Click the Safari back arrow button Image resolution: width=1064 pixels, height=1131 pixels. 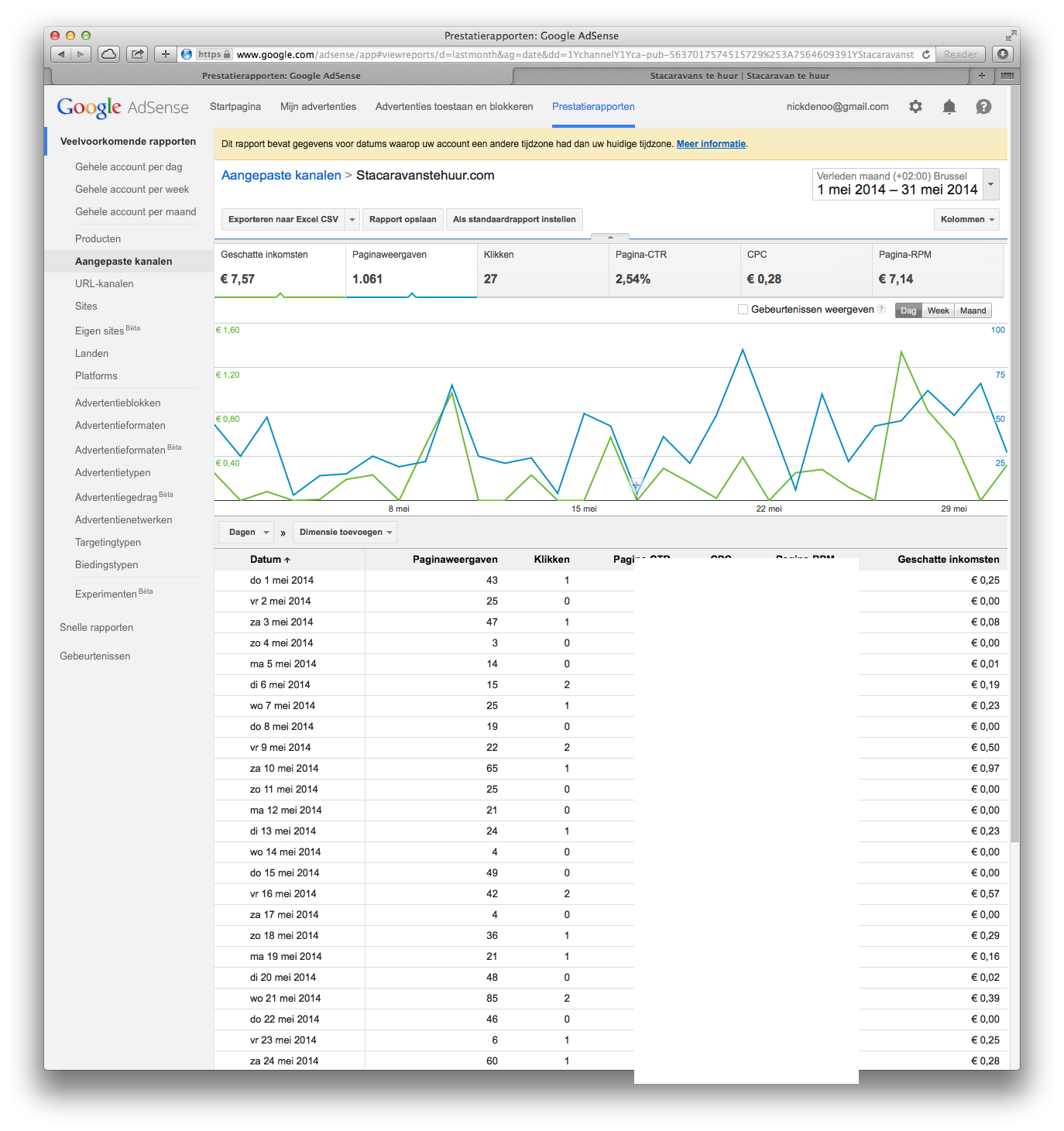coord(61,54)
